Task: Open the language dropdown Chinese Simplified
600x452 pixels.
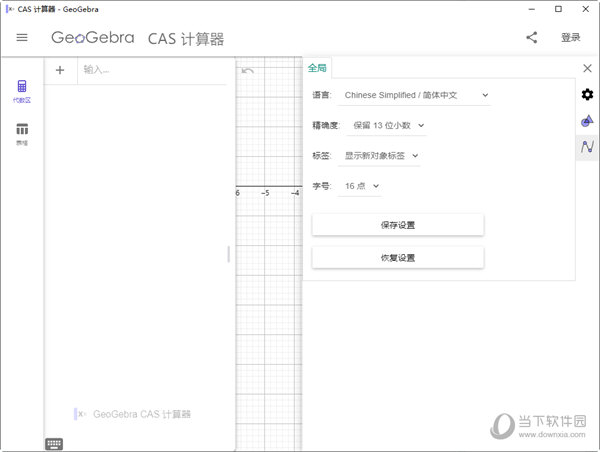Action: pos(414,95)
